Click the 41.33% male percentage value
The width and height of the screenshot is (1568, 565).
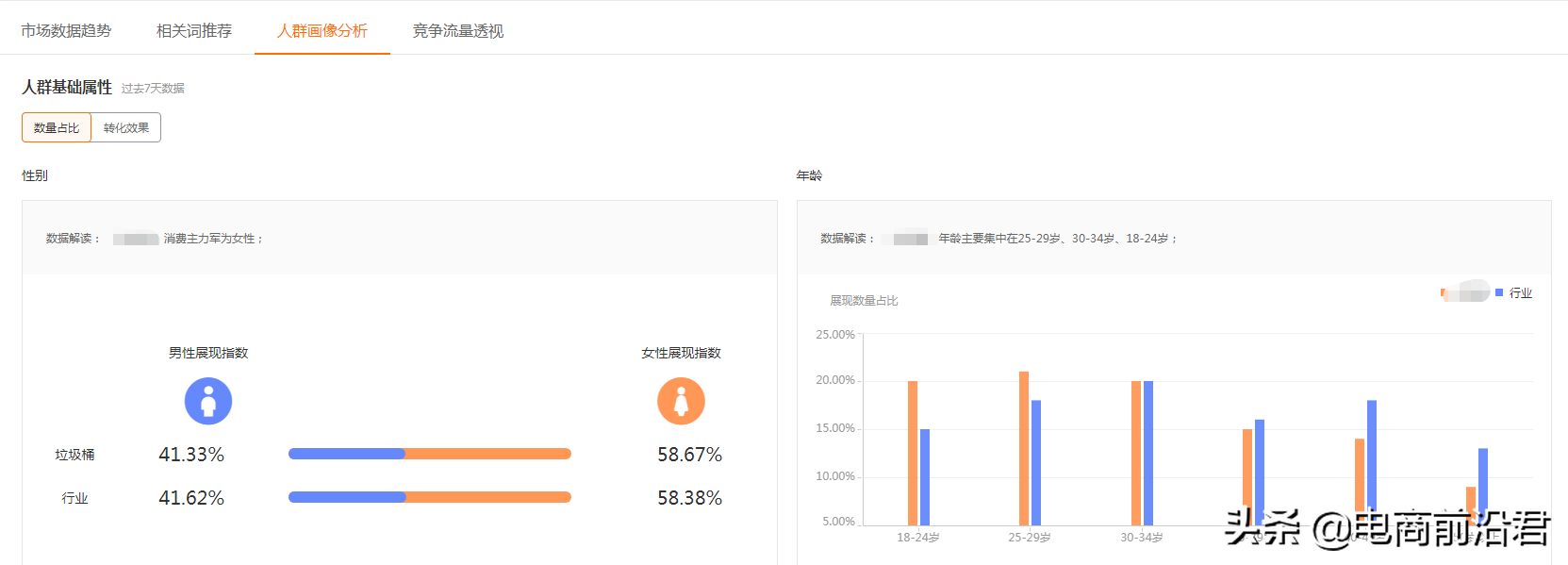pyautogui.click(x=191, y=455)
